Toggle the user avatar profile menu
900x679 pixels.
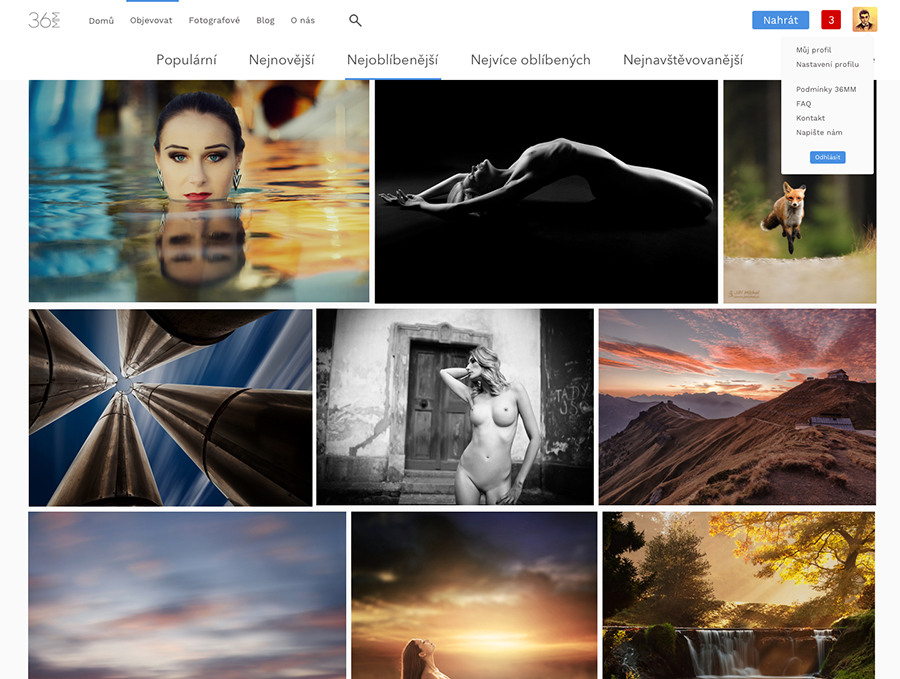[864, 20]
